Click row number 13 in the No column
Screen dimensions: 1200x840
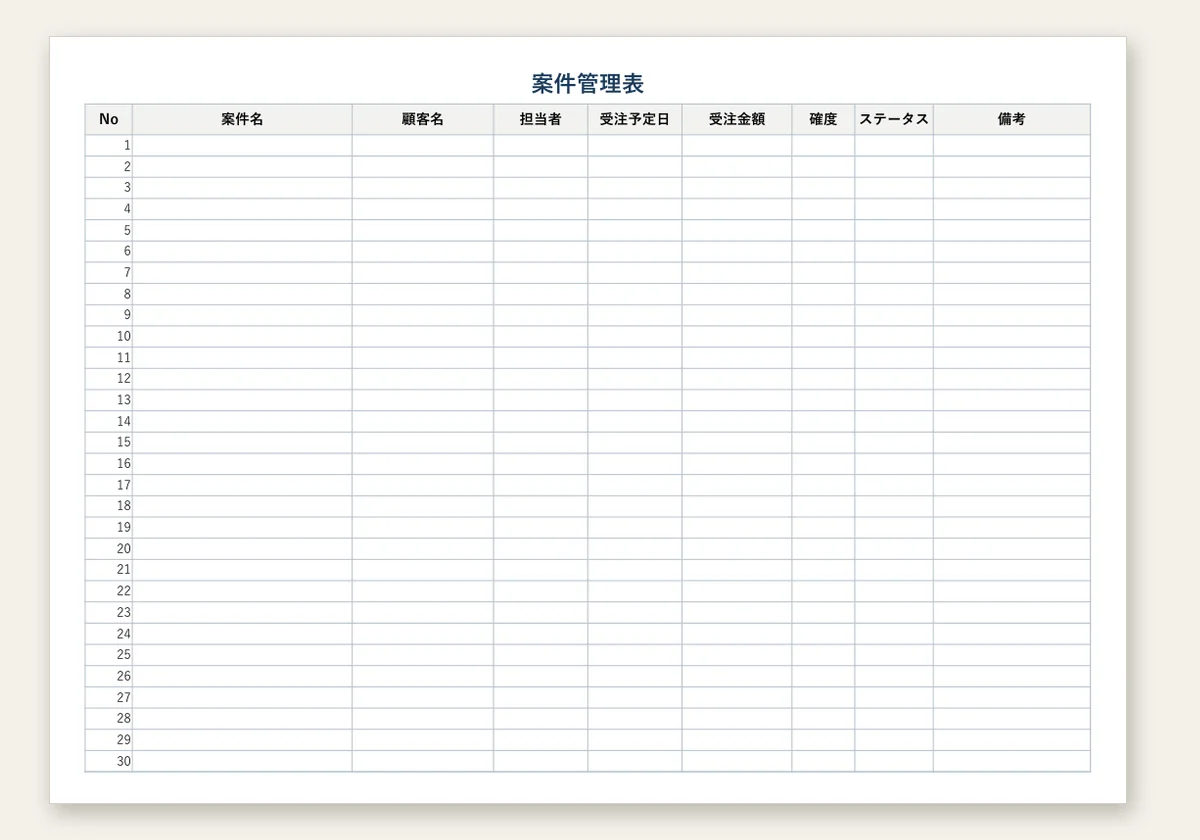(109, 400)
